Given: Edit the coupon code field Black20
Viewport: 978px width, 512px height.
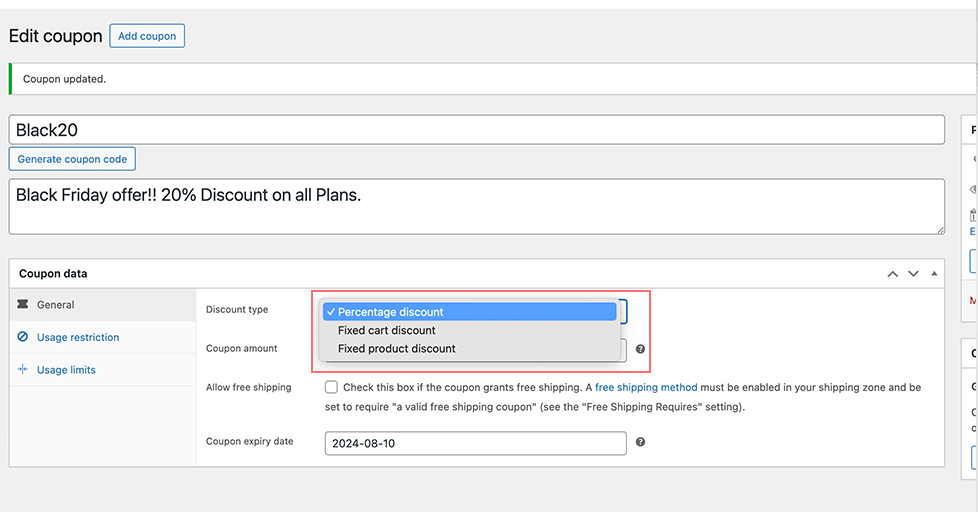Looking at the screenshot, I should point(477,130).
